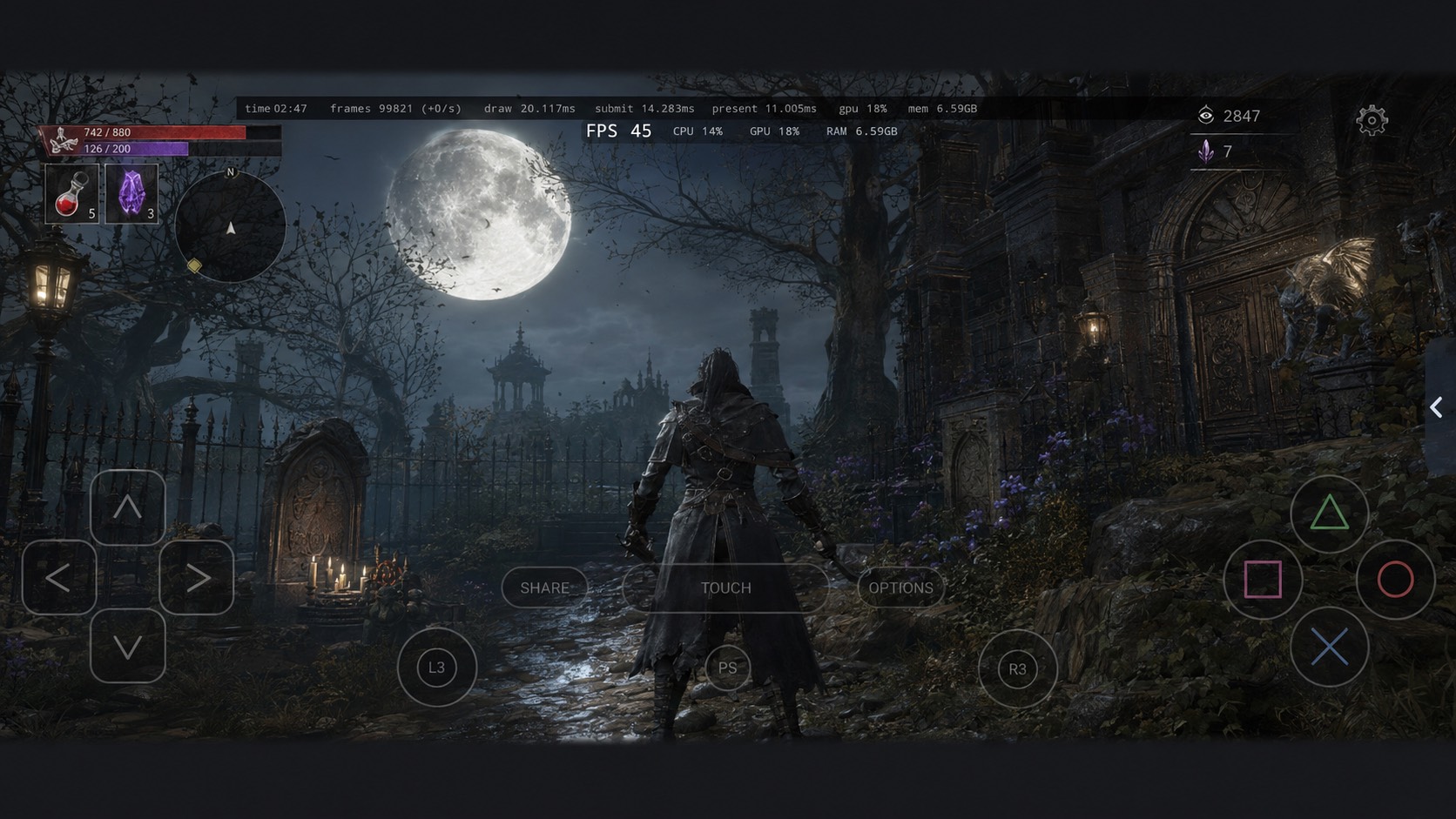This screenshot has width=1456, height=819.
Task: Tap the PS home button
Action: tap(727, 668)
